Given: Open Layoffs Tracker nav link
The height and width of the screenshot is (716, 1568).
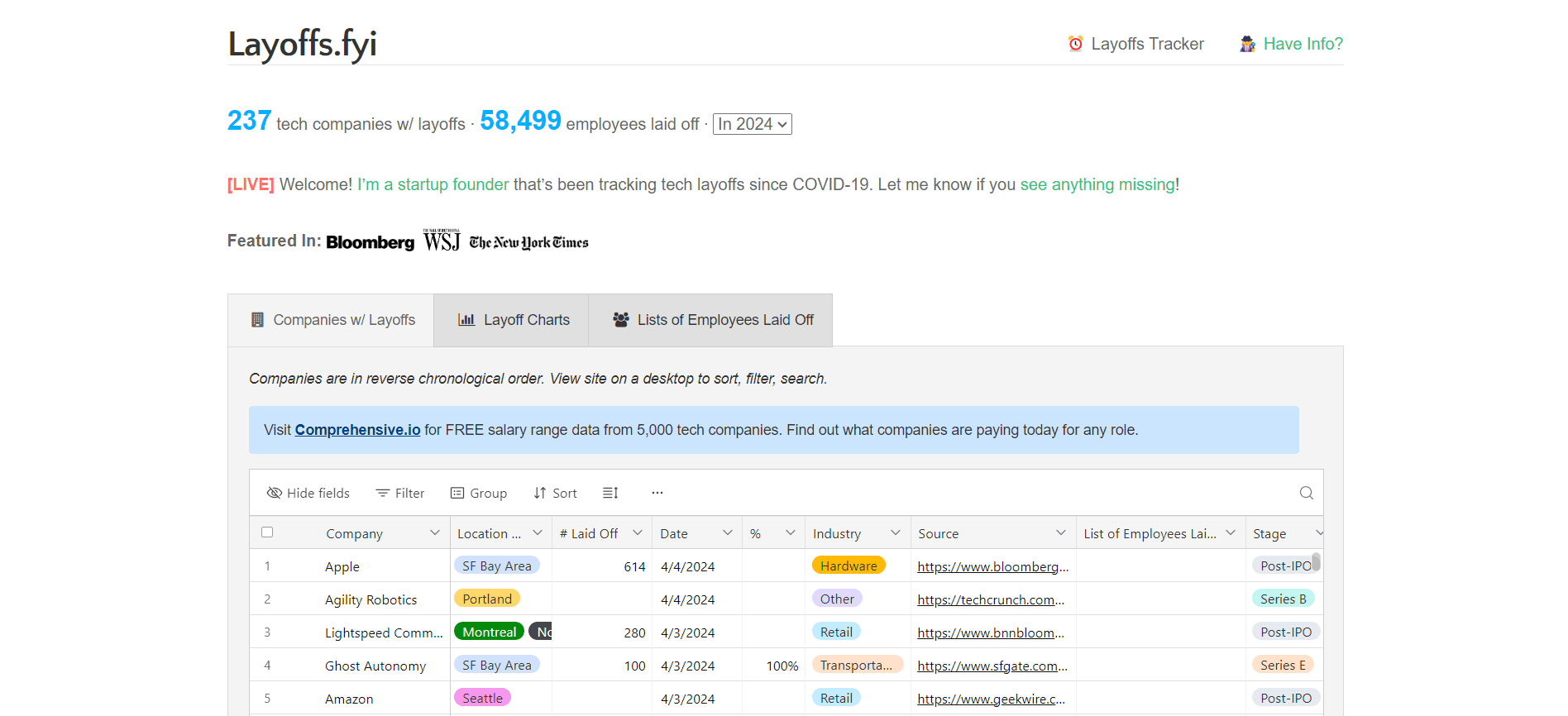Looking at the screenshot, I should pos(1147,44).
